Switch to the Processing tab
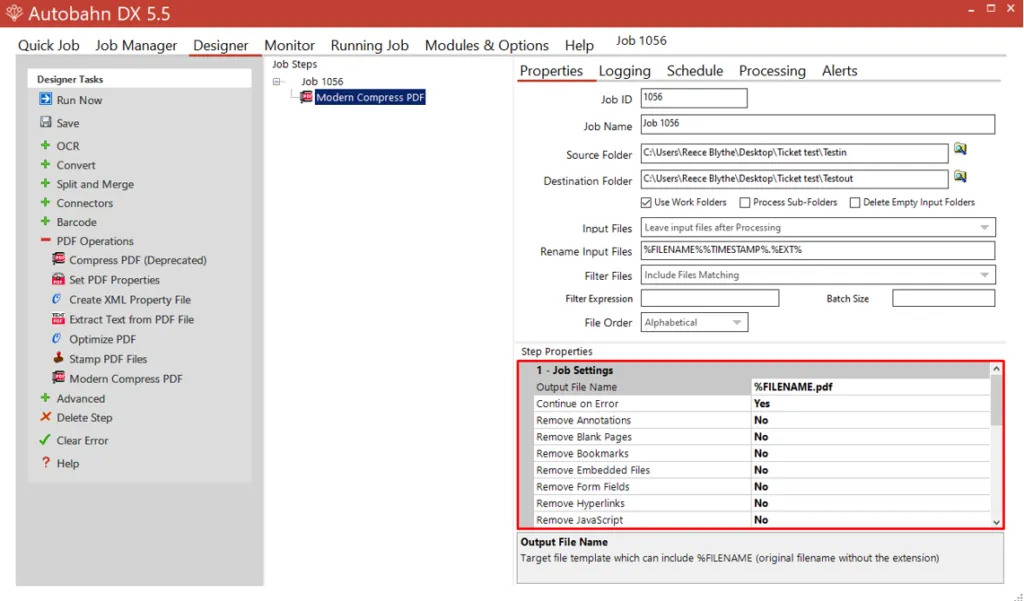The height and width of the screenshot is (601, 1024). point(772,71)
